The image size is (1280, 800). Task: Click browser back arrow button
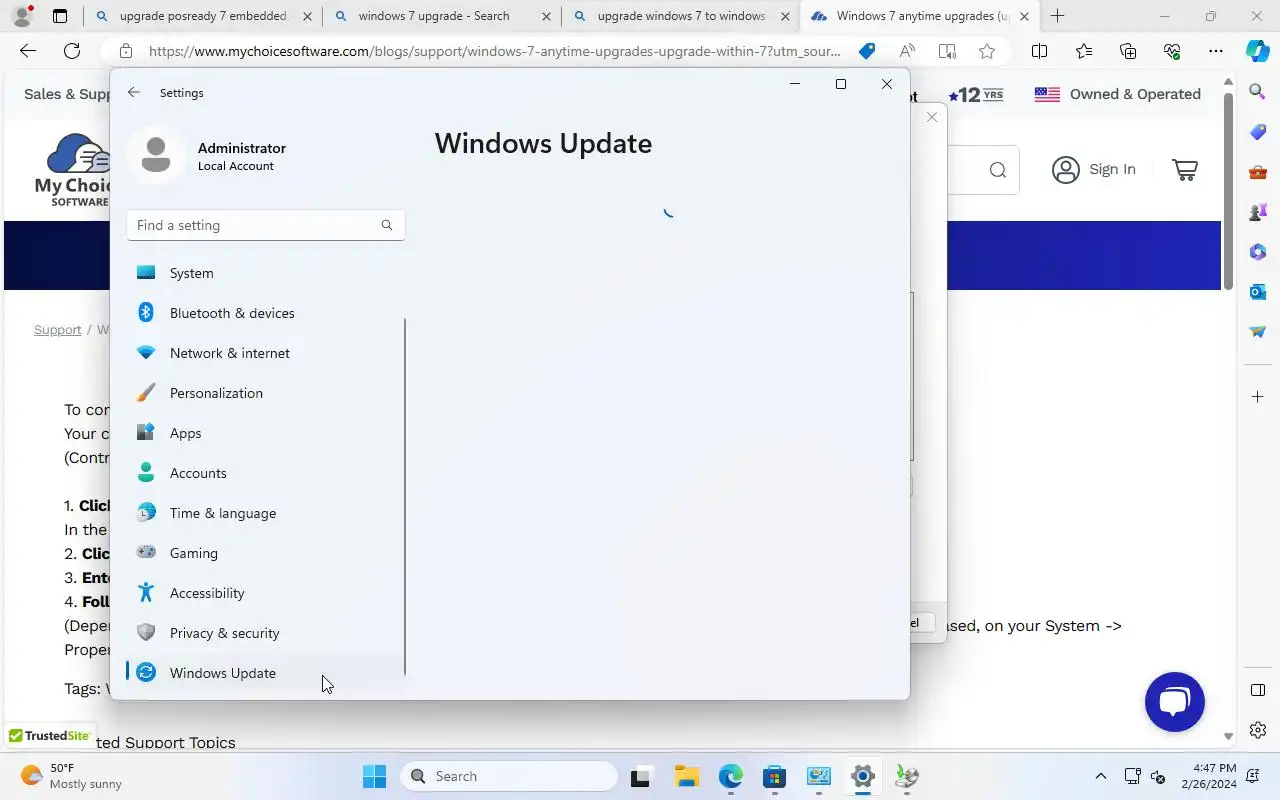point(28,51)
